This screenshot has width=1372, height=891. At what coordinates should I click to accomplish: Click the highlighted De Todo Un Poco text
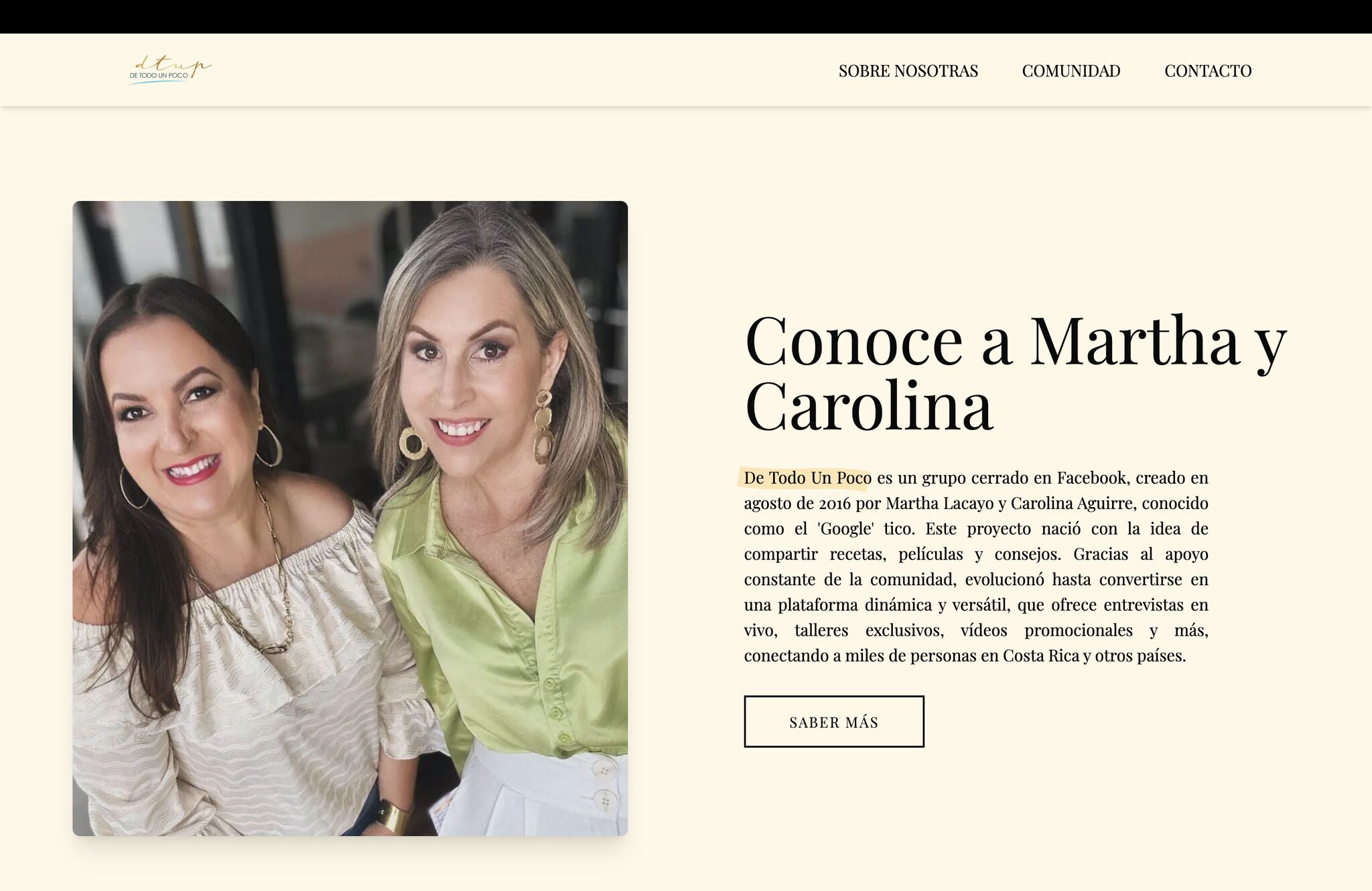click(x=807, y=478)
